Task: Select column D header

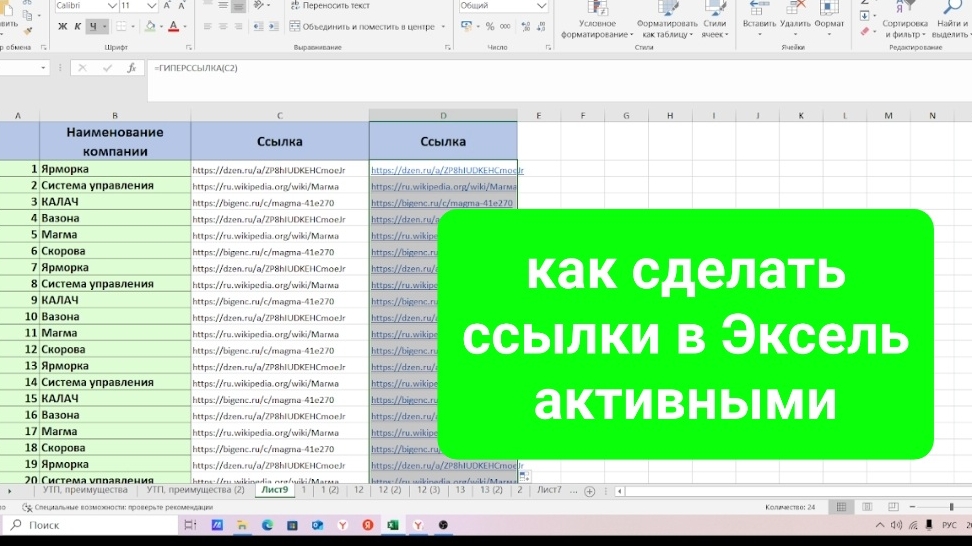Action: 443,115
